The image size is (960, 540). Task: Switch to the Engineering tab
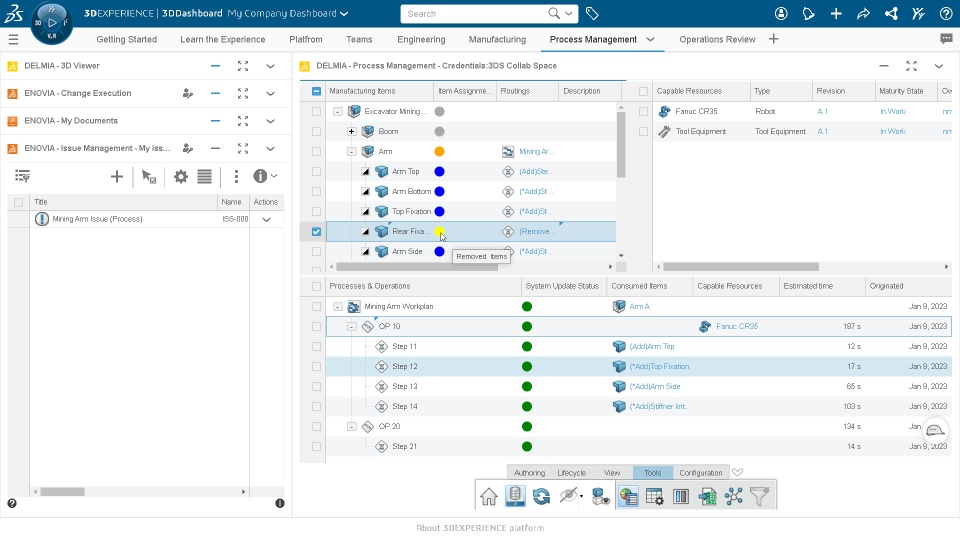pyautogui.click(x=421, y=39)
